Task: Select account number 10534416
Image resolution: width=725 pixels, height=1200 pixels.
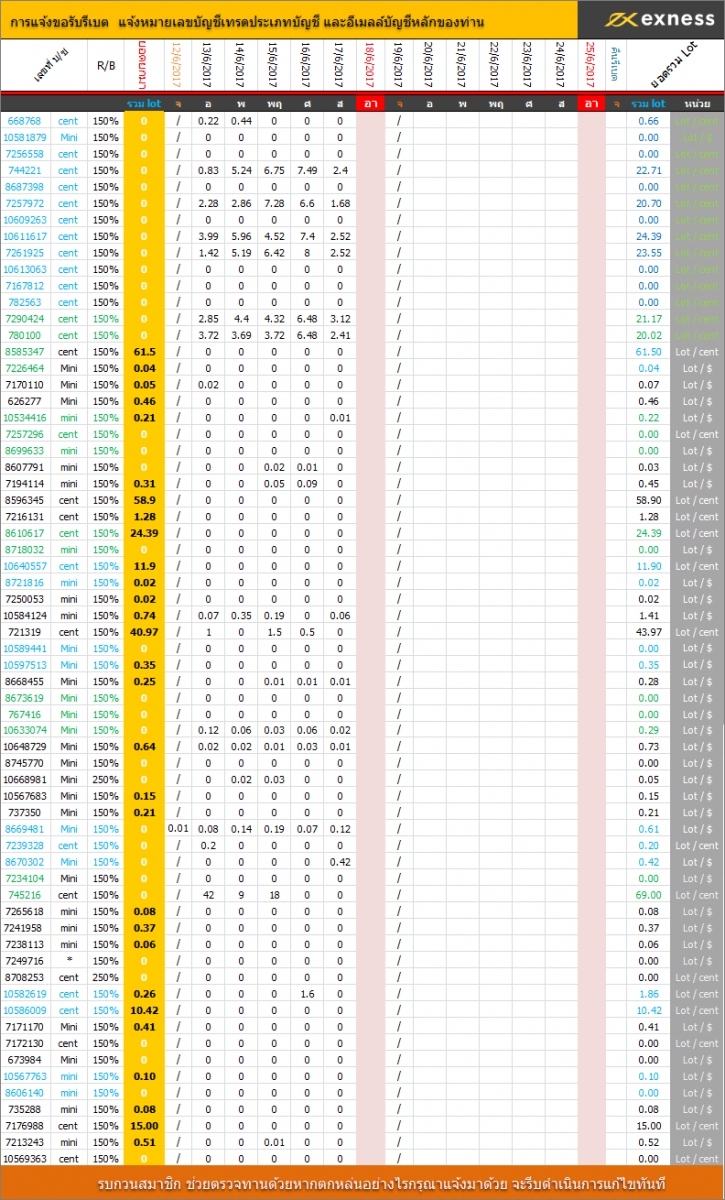Action: (x=25, y=418)
